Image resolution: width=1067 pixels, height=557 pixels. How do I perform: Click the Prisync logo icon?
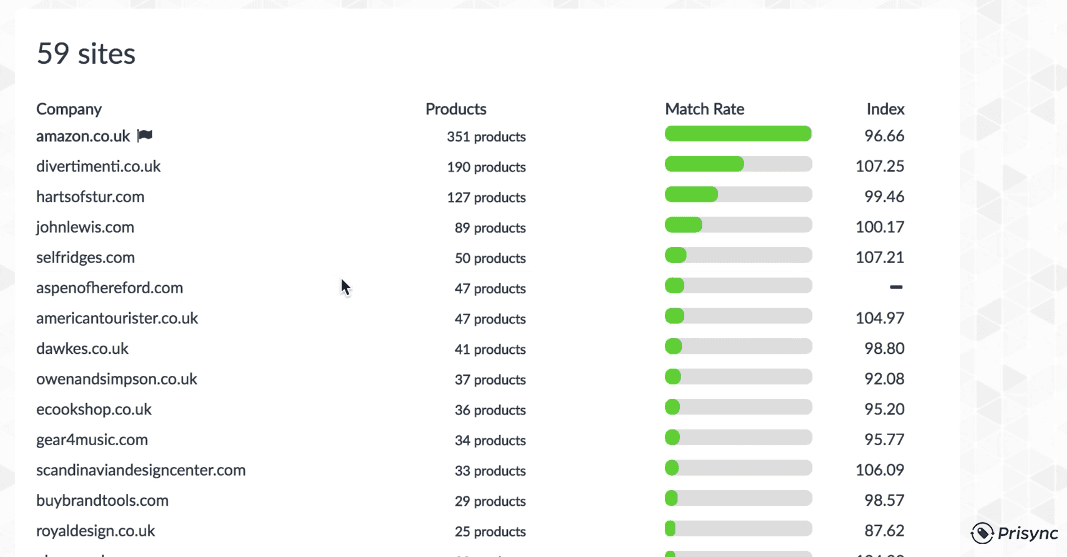pos(982,533)
